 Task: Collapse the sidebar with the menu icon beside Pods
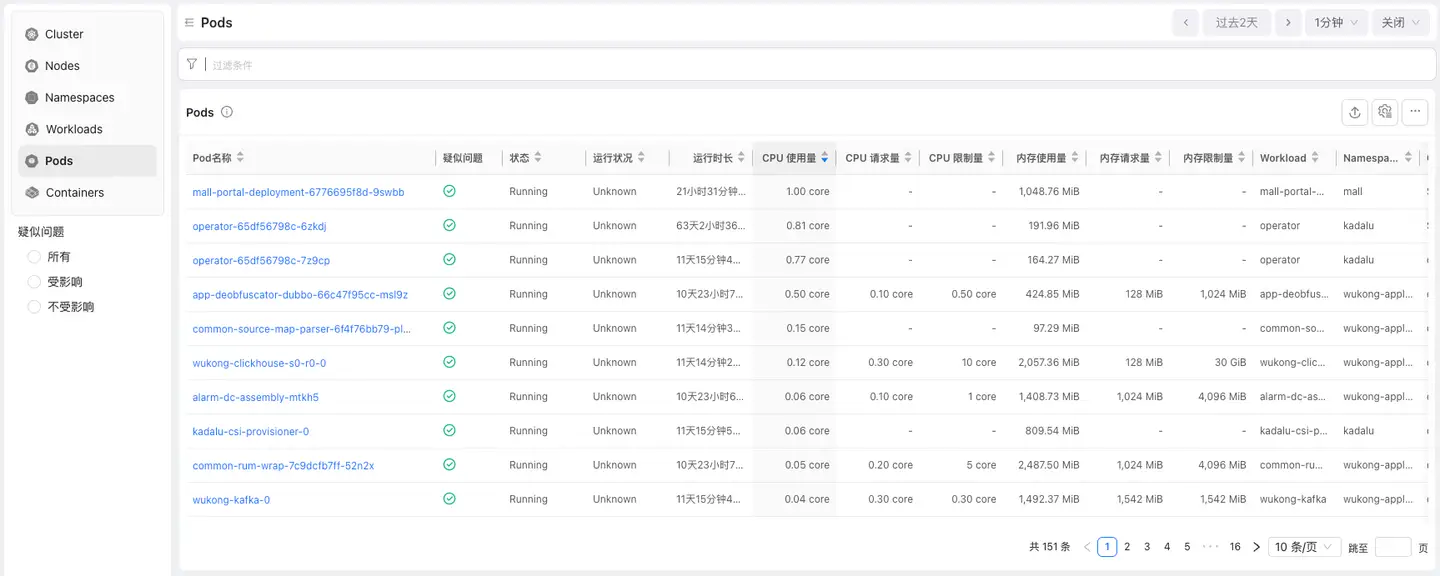(189, 23)
